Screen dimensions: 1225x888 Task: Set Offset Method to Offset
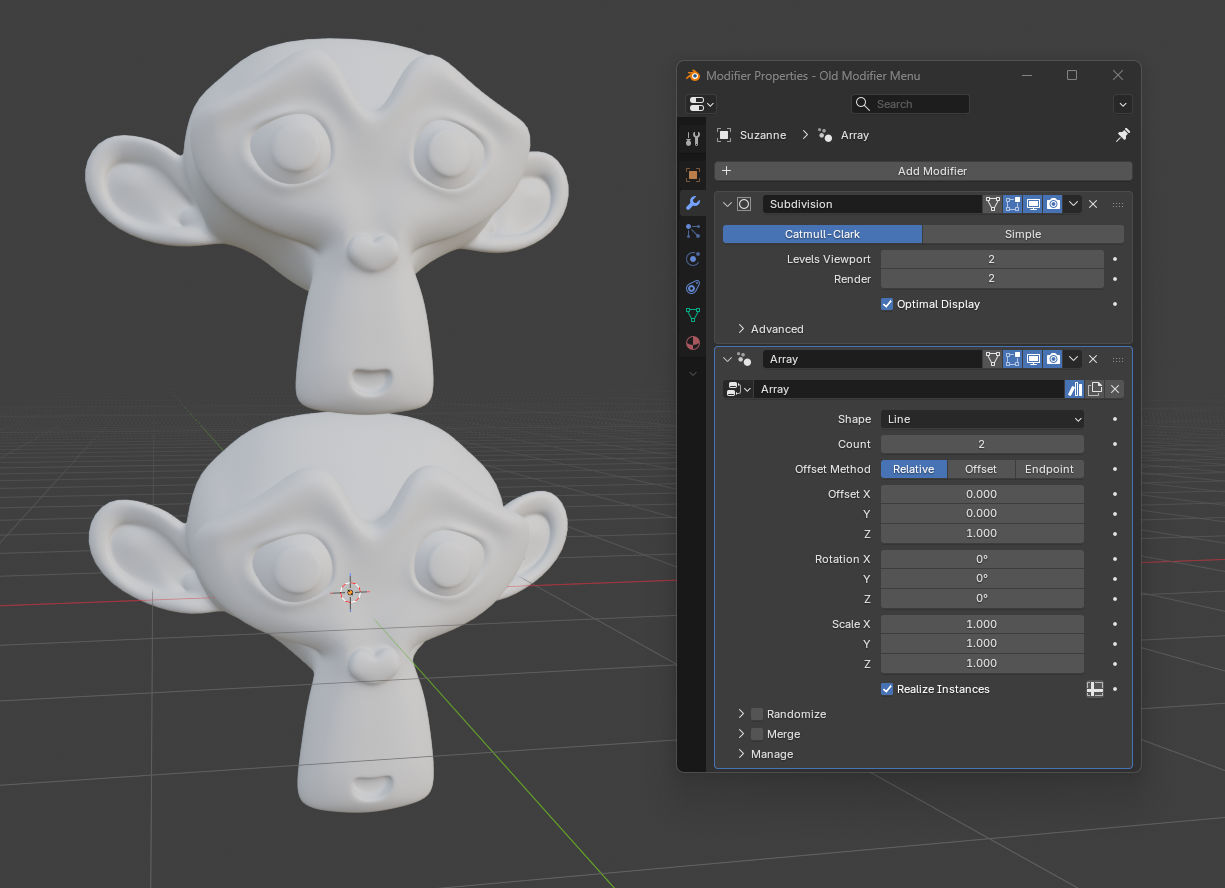tap(981, 469)
